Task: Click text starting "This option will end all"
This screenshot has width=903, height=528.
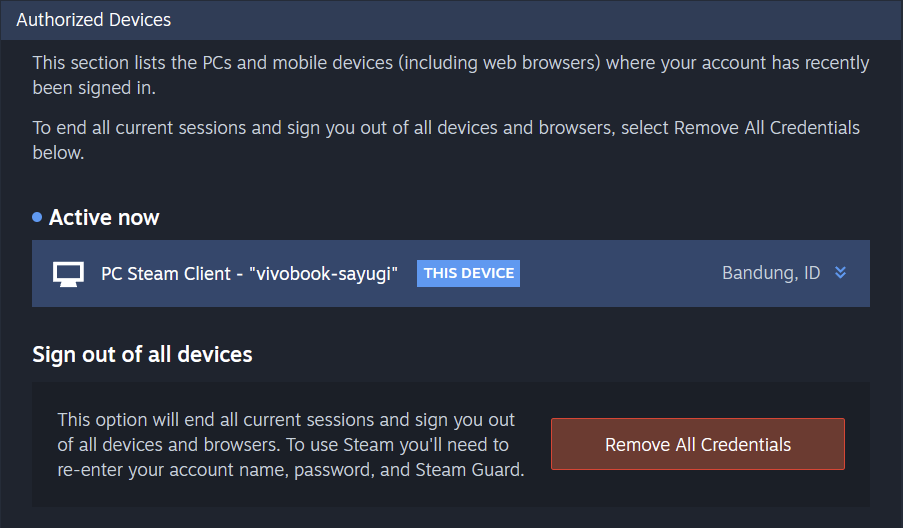Action: tap(291, 445)
